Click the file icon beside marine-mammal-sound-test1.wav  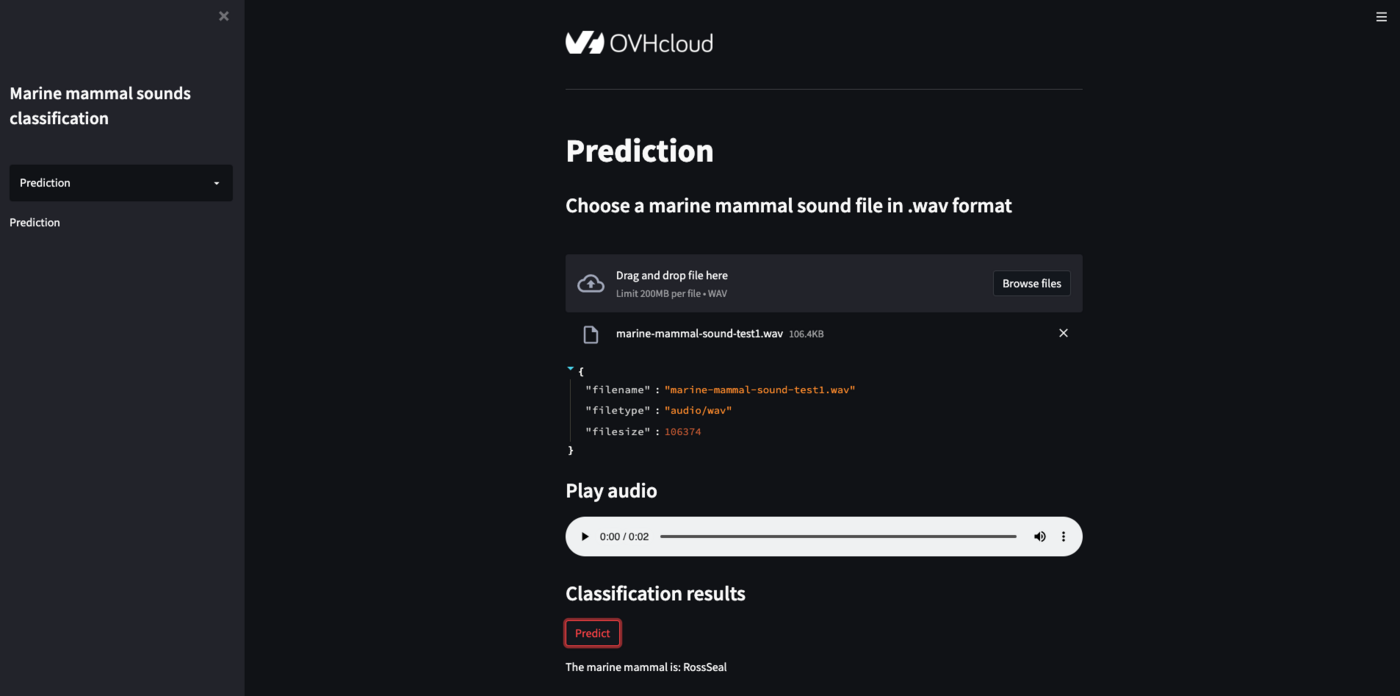591,334
